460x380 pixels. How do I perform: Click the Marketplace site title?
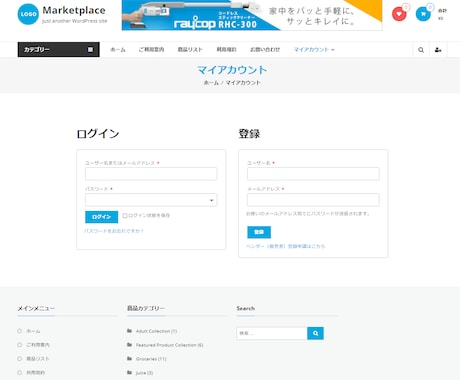point(74,10)
